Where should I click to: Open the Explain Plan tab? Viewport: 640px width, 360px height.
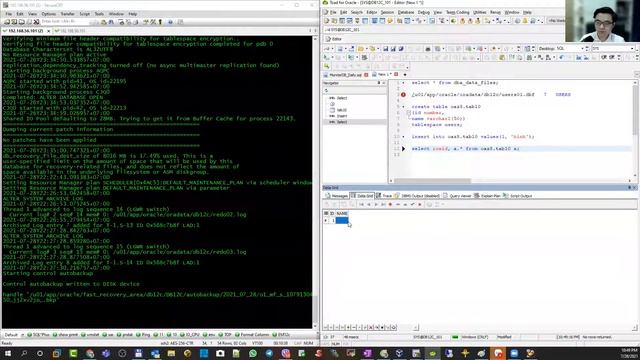coord(487,196)
